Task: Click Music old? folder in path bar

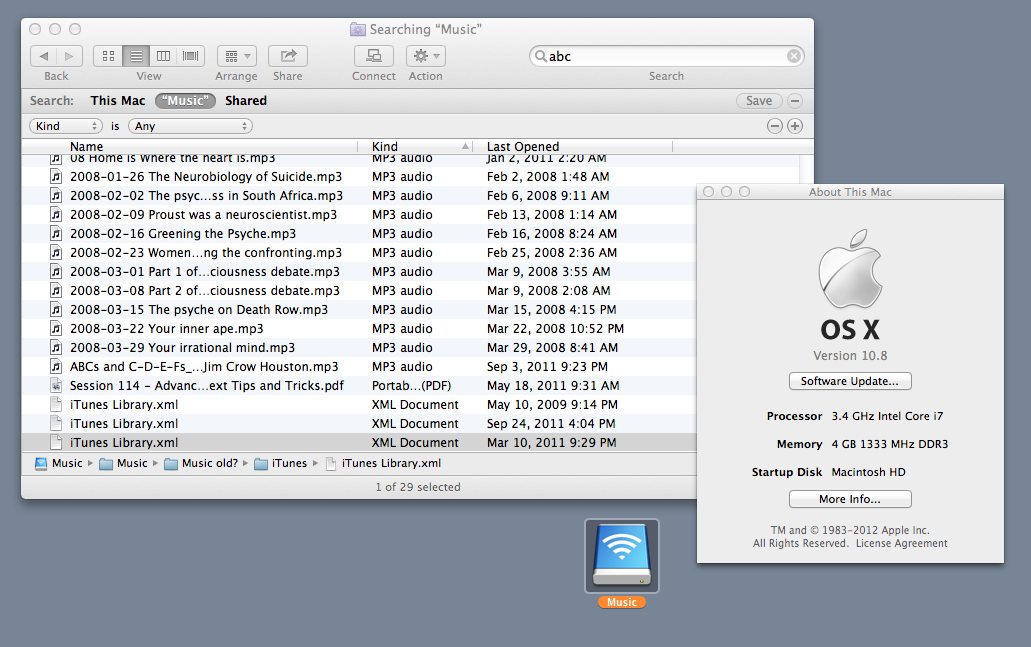Action: (201, 464)
